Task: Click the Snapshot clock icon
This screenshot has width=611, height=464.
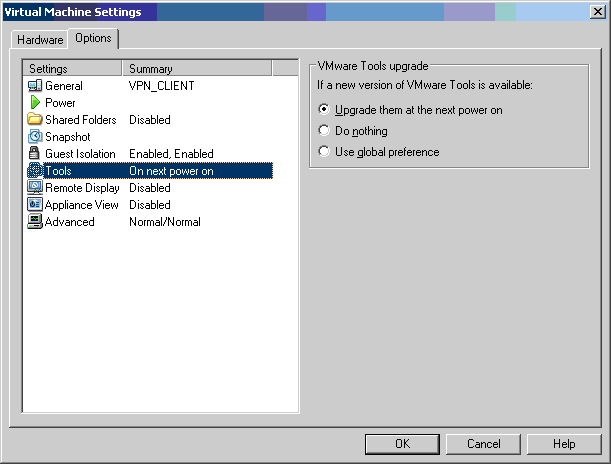Action: pos(35,137)
